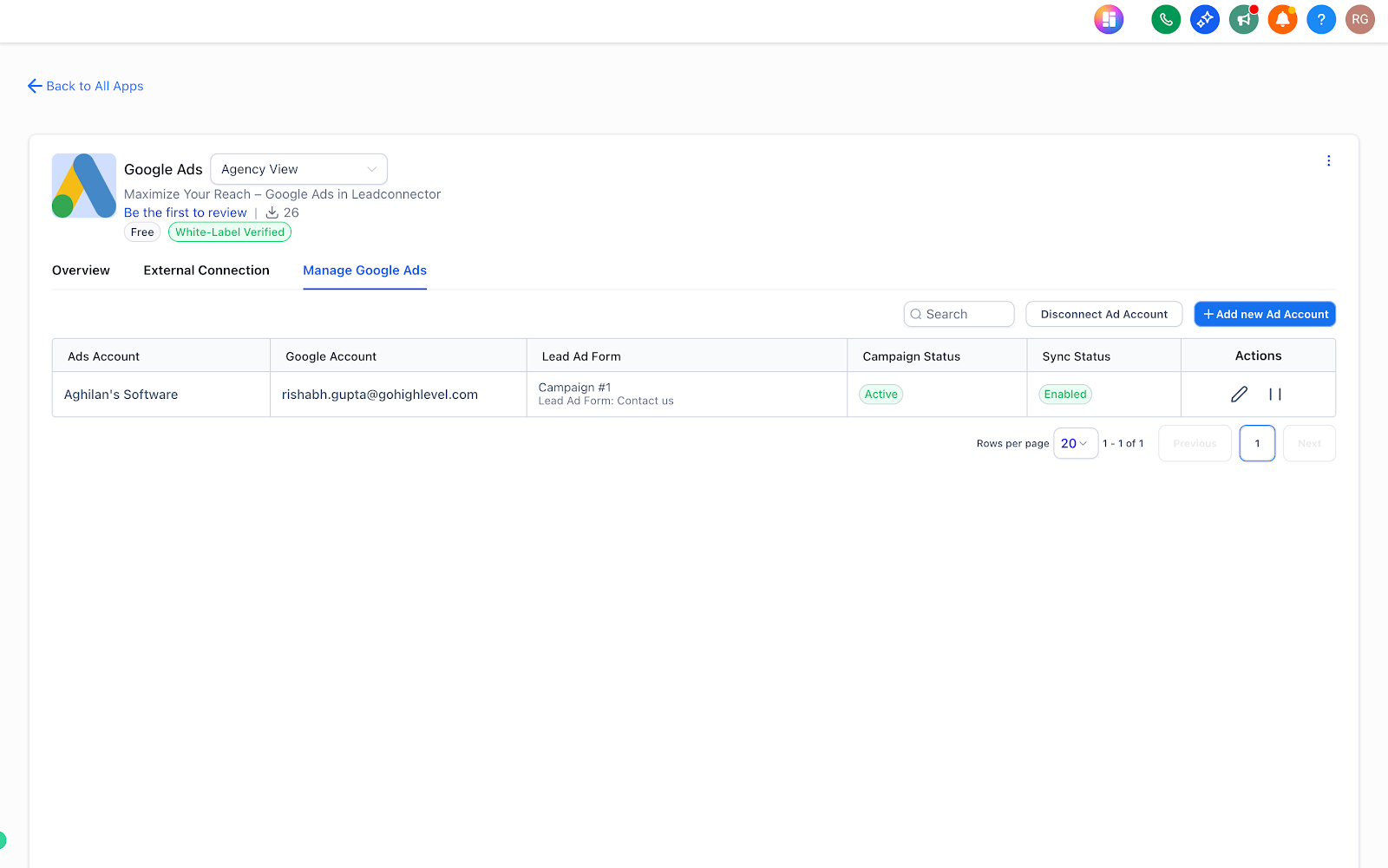Pause sync for the Aghilan's Software row

tap(1275, 395)
